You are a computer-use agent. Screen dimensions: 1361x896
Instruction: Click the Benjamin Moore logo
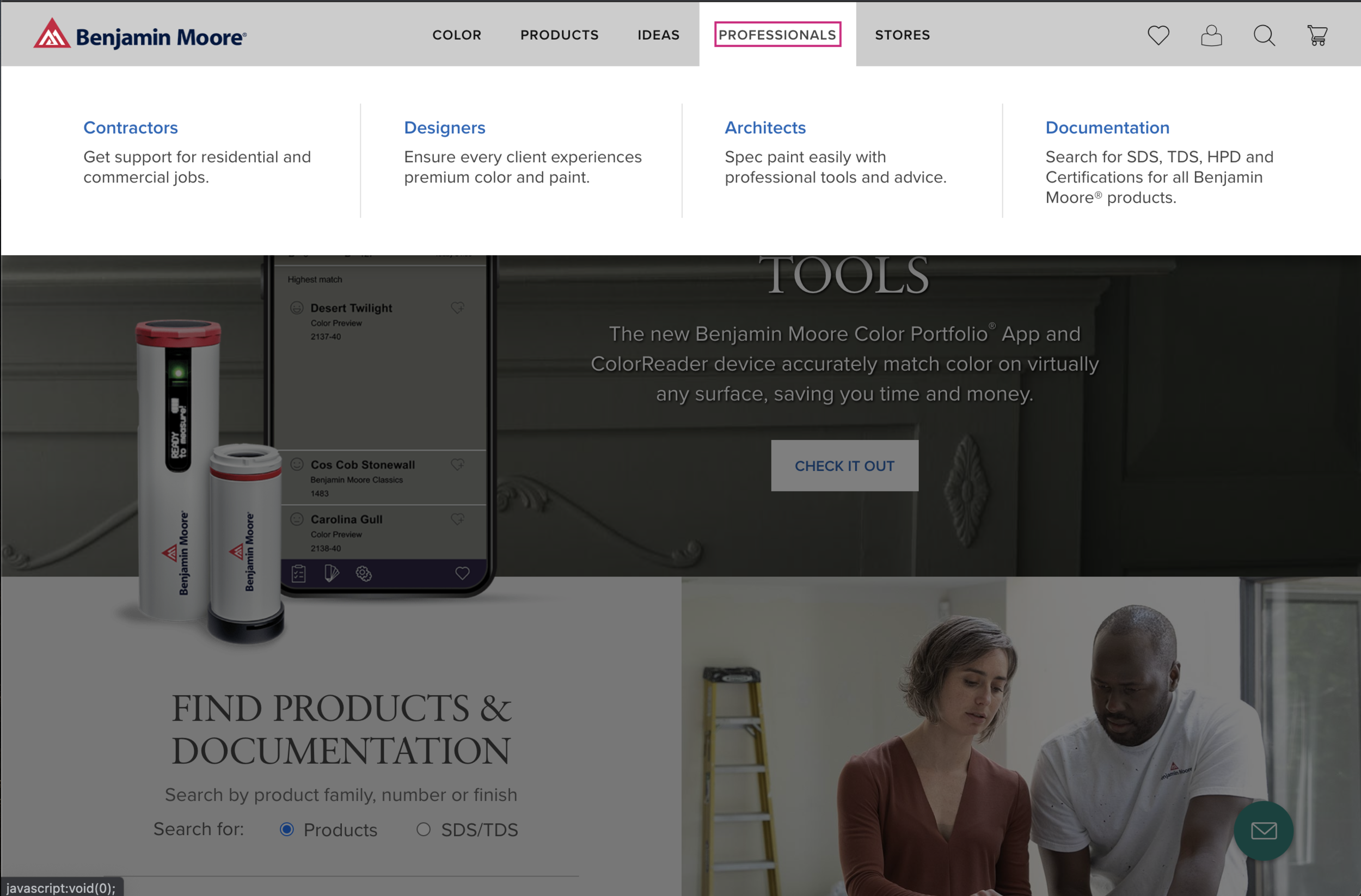(140, 35)
